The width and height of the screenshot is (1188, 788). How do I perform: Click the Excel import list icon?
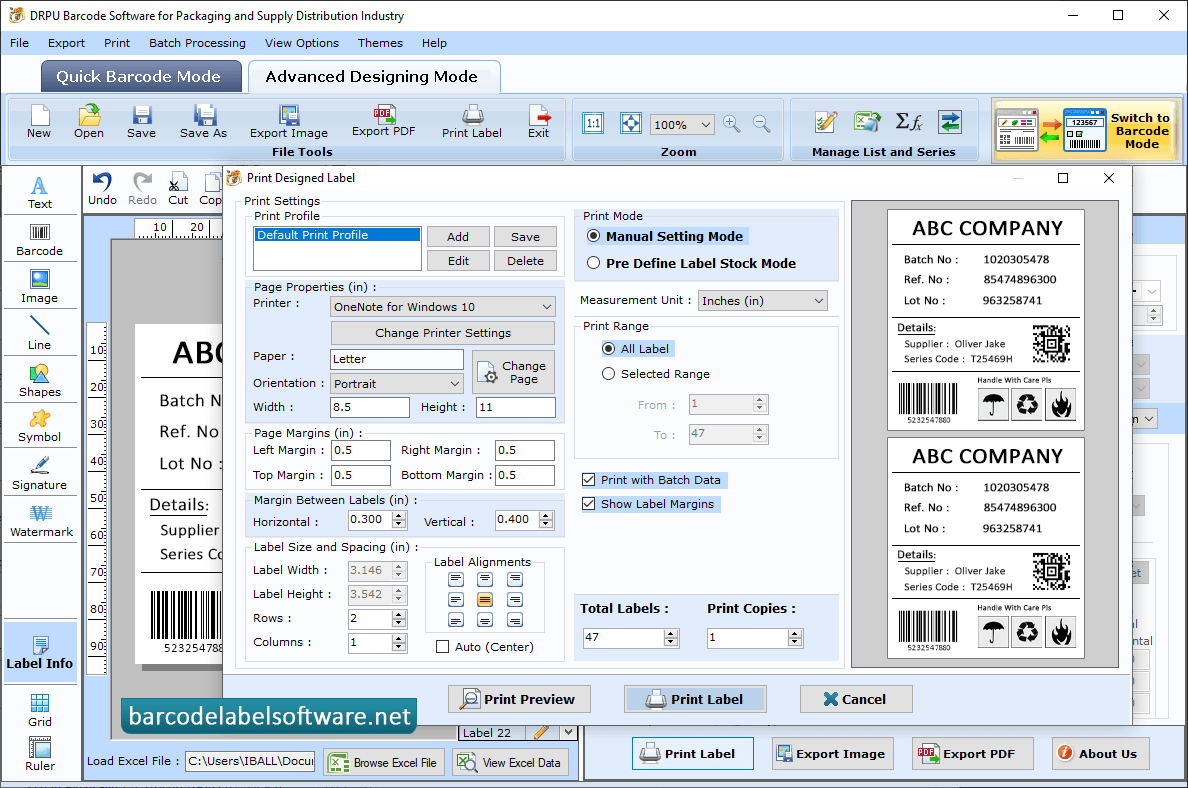(x=867, y=122)
